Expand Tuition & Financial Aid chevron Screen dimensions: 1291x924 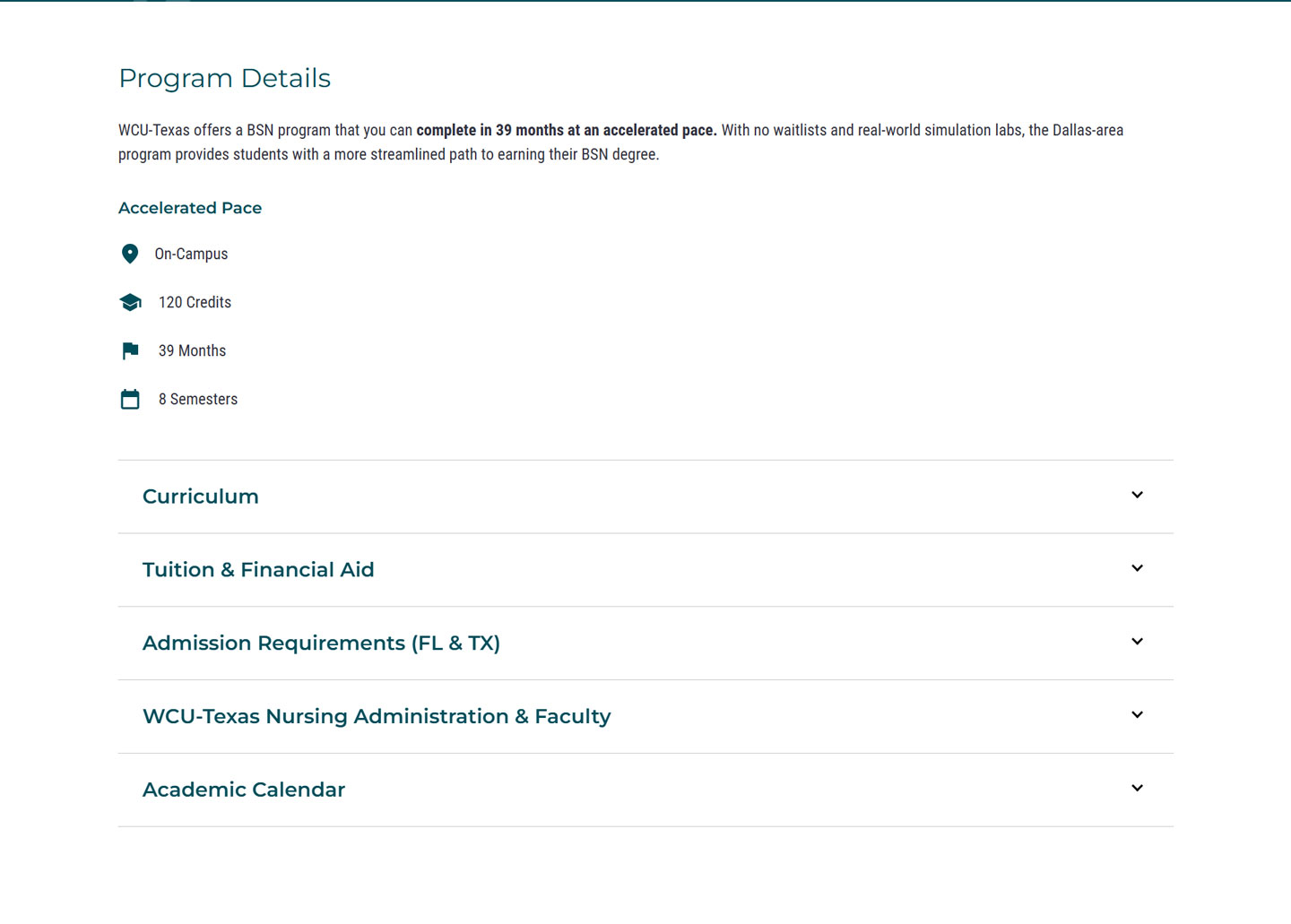(1137, 568)
